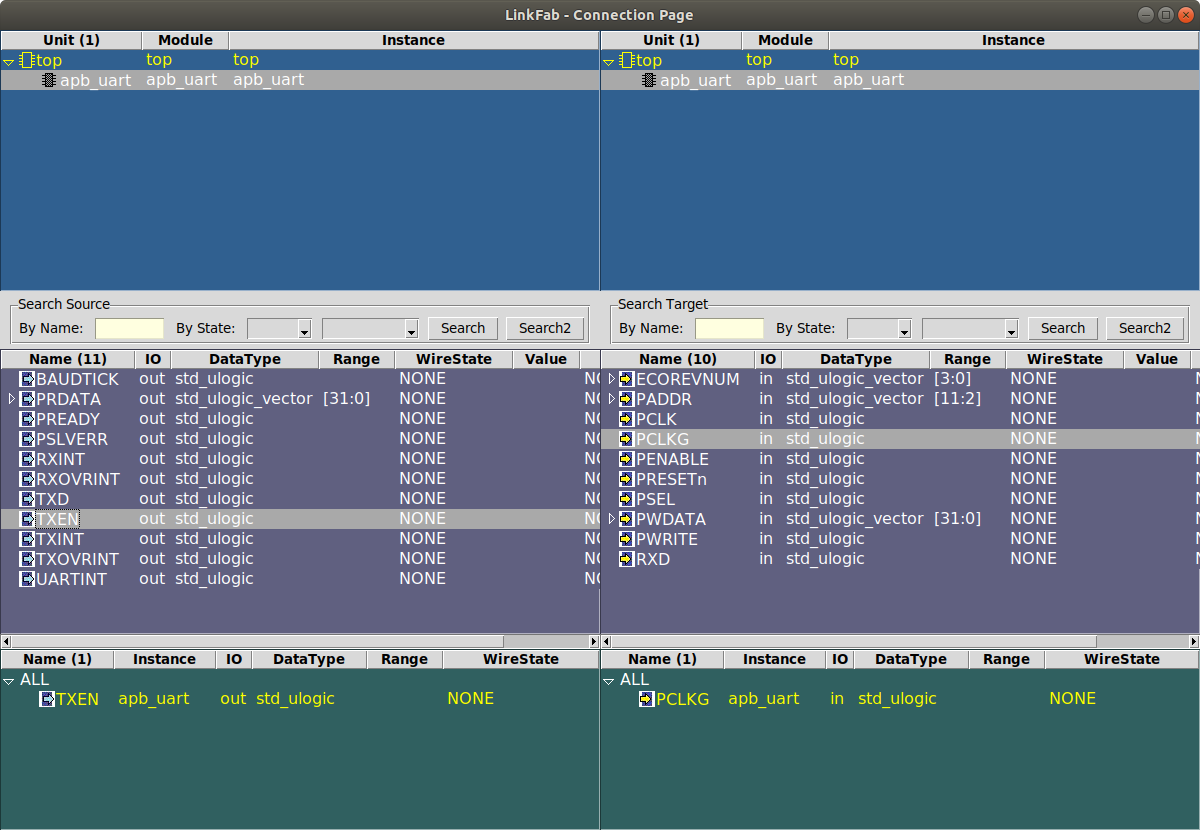Screen dimensions: 1200x830
Task: Expand the PADDR vector row
Action: click(x=612, y=399)
